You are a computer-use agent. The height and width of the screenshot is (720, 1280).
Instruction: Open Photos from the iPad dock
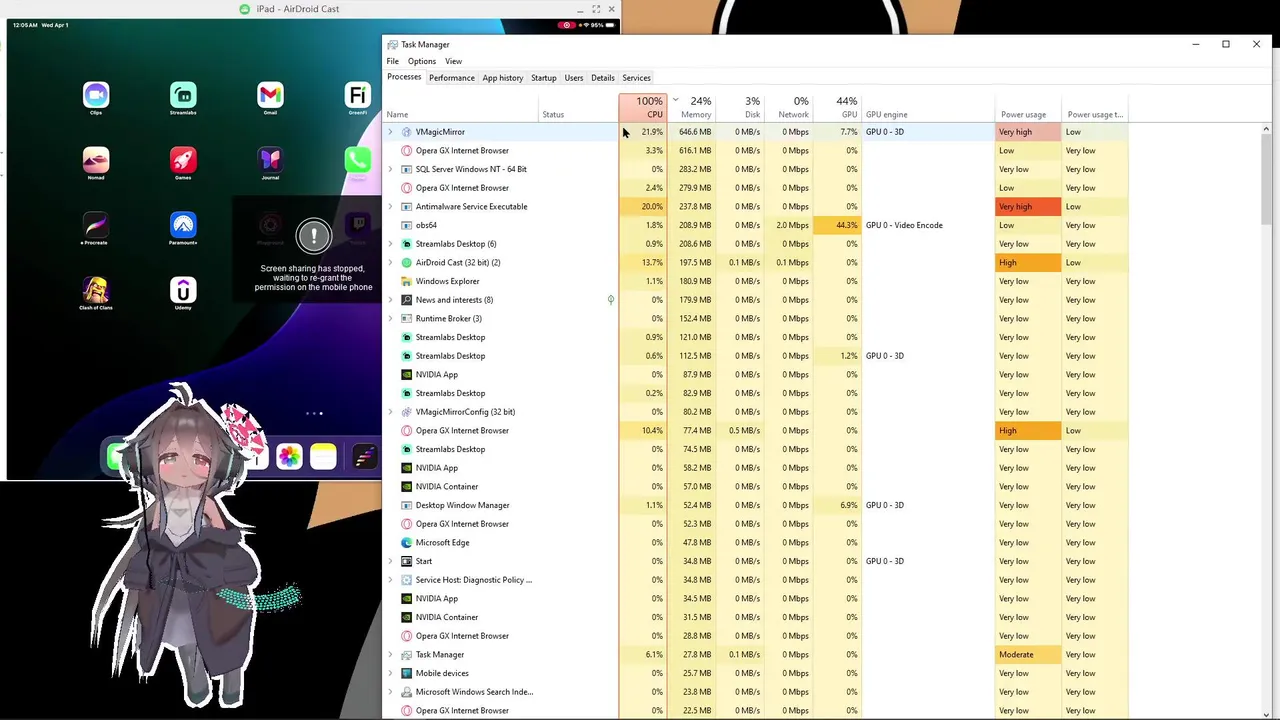[289, 457]
